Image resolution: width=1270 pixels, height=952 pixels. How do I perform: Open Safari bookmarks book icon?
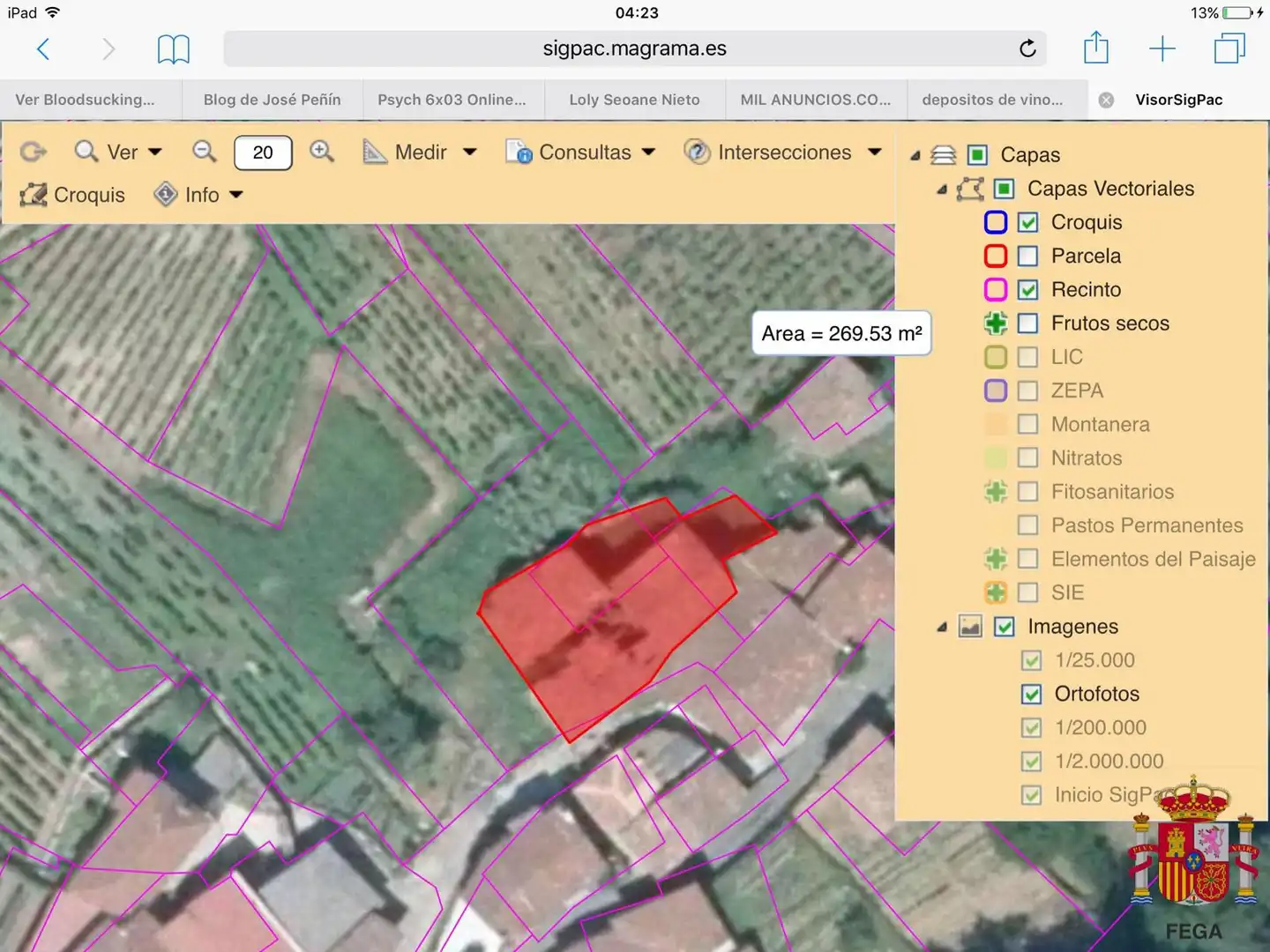click(x=173, y=49)
